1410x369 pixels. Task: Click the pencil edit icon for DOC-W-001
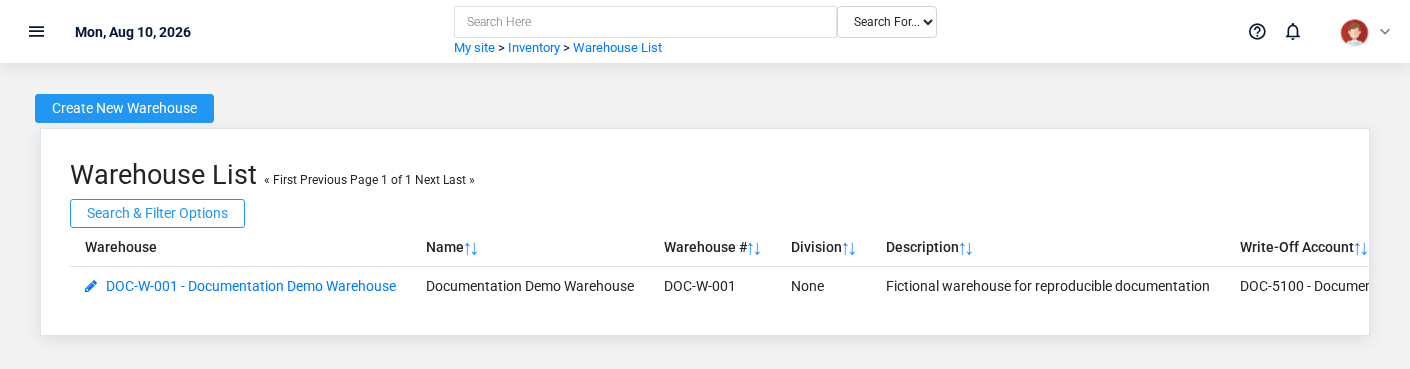click(91, 286)
